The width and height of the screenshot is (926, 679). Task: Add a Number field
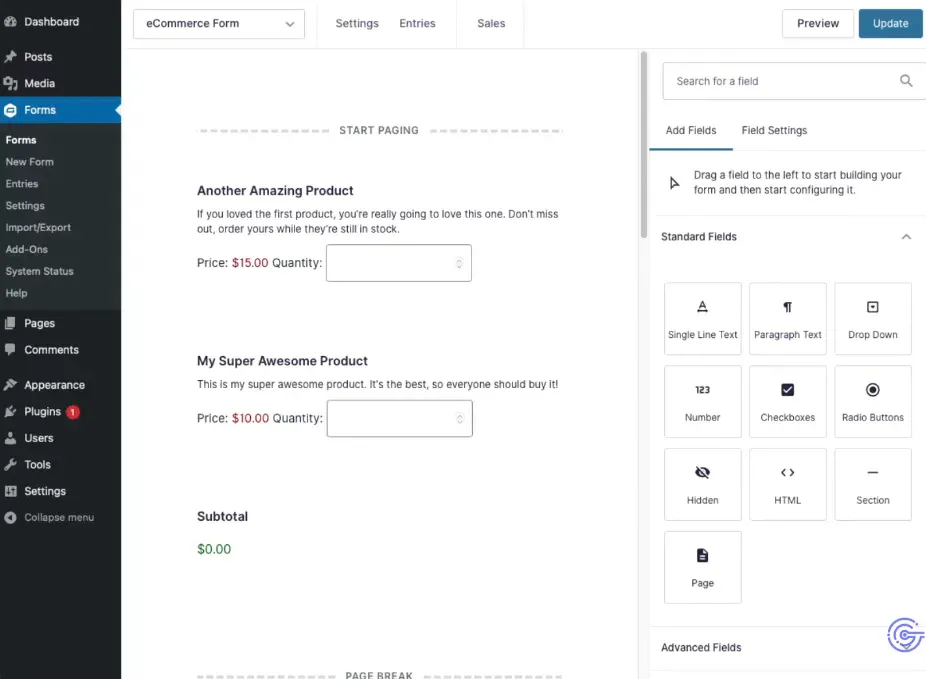click(x=702, y=401)
